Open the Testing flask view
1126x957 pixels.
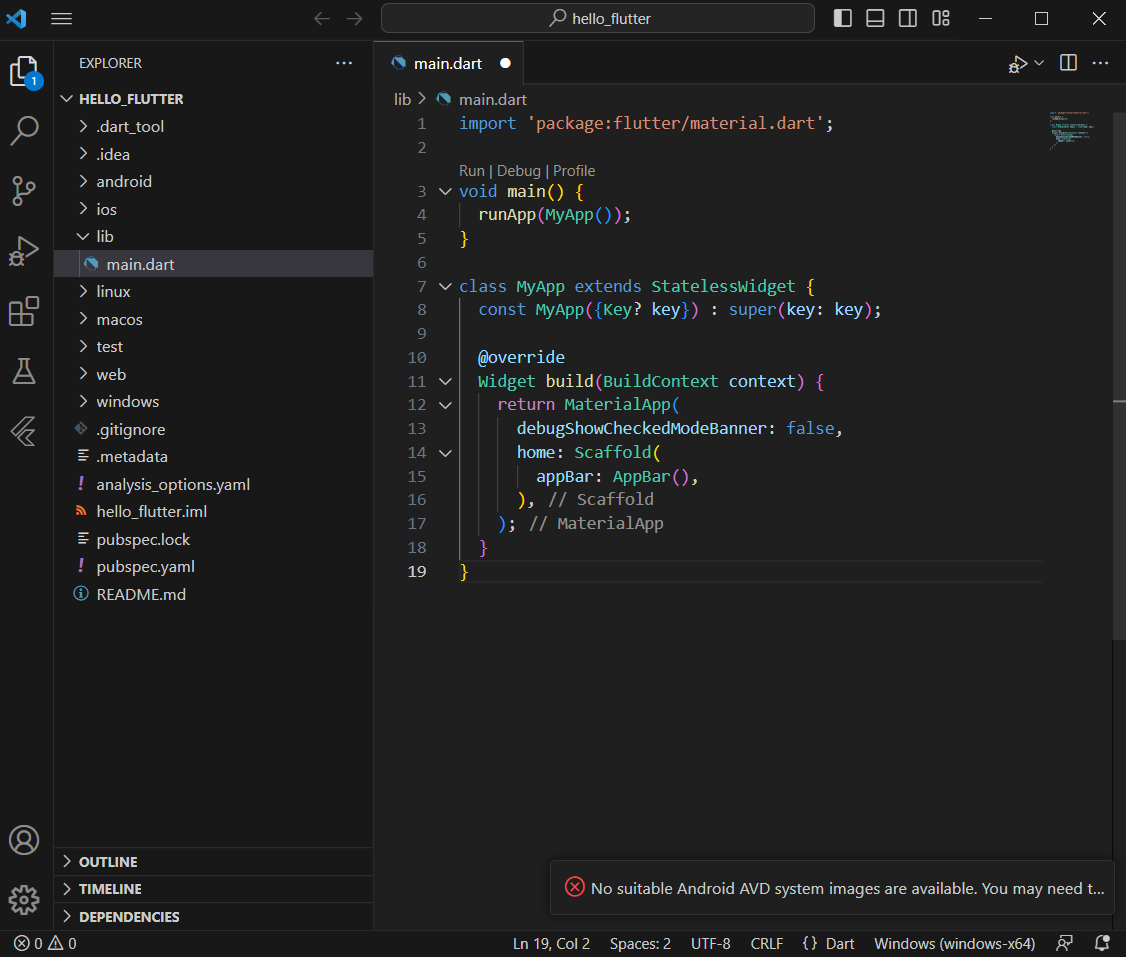pos(24,371)
